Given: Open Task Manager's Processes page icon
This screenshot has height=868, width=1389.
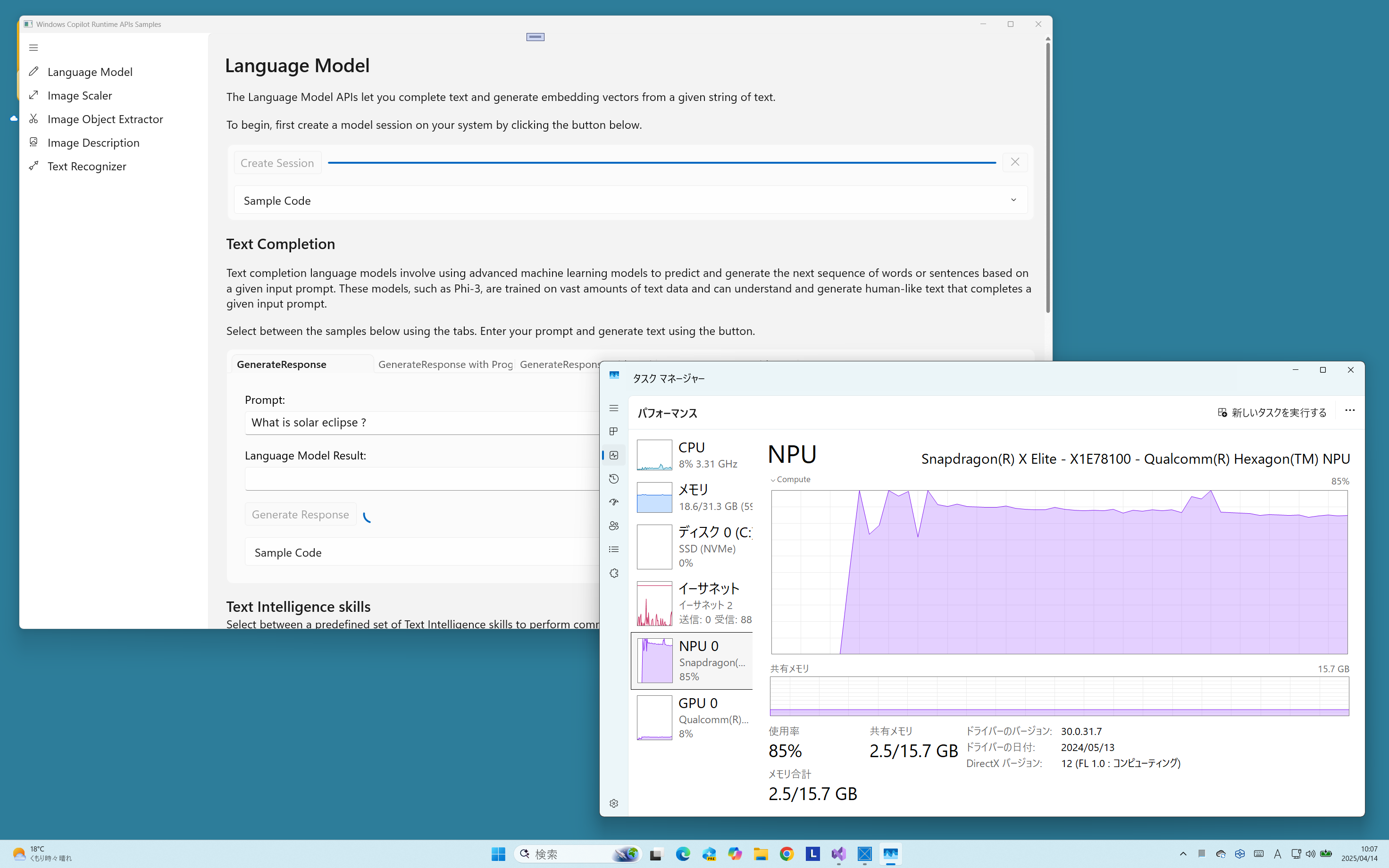Looking at the screenshot, I should (x=613, y=431).
